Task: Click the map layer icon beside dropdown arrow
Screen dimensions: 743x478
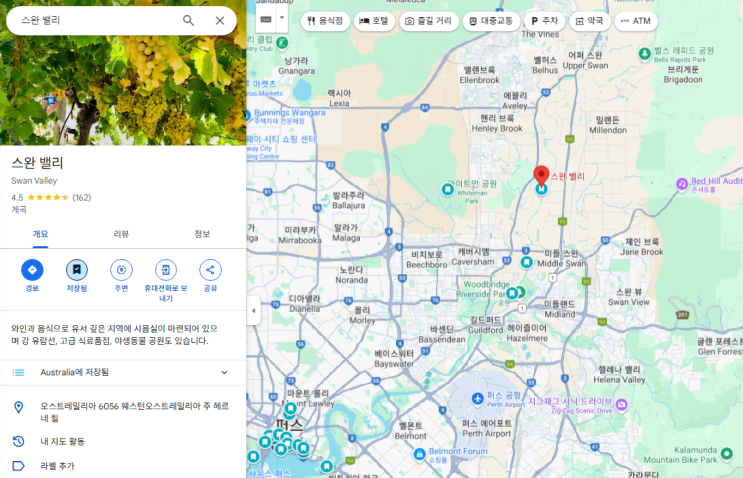Action: tap(266, 19)
